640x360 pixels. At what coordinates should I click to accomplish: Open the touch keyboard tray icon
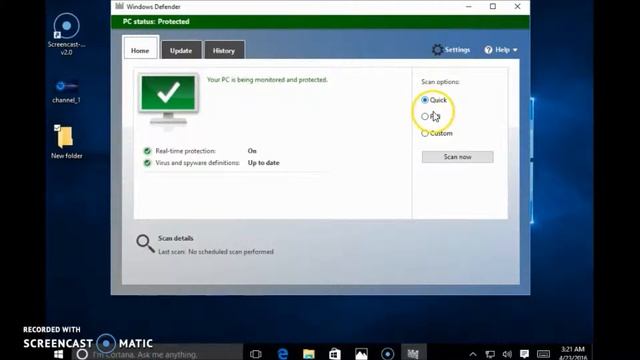click(543, 354)
